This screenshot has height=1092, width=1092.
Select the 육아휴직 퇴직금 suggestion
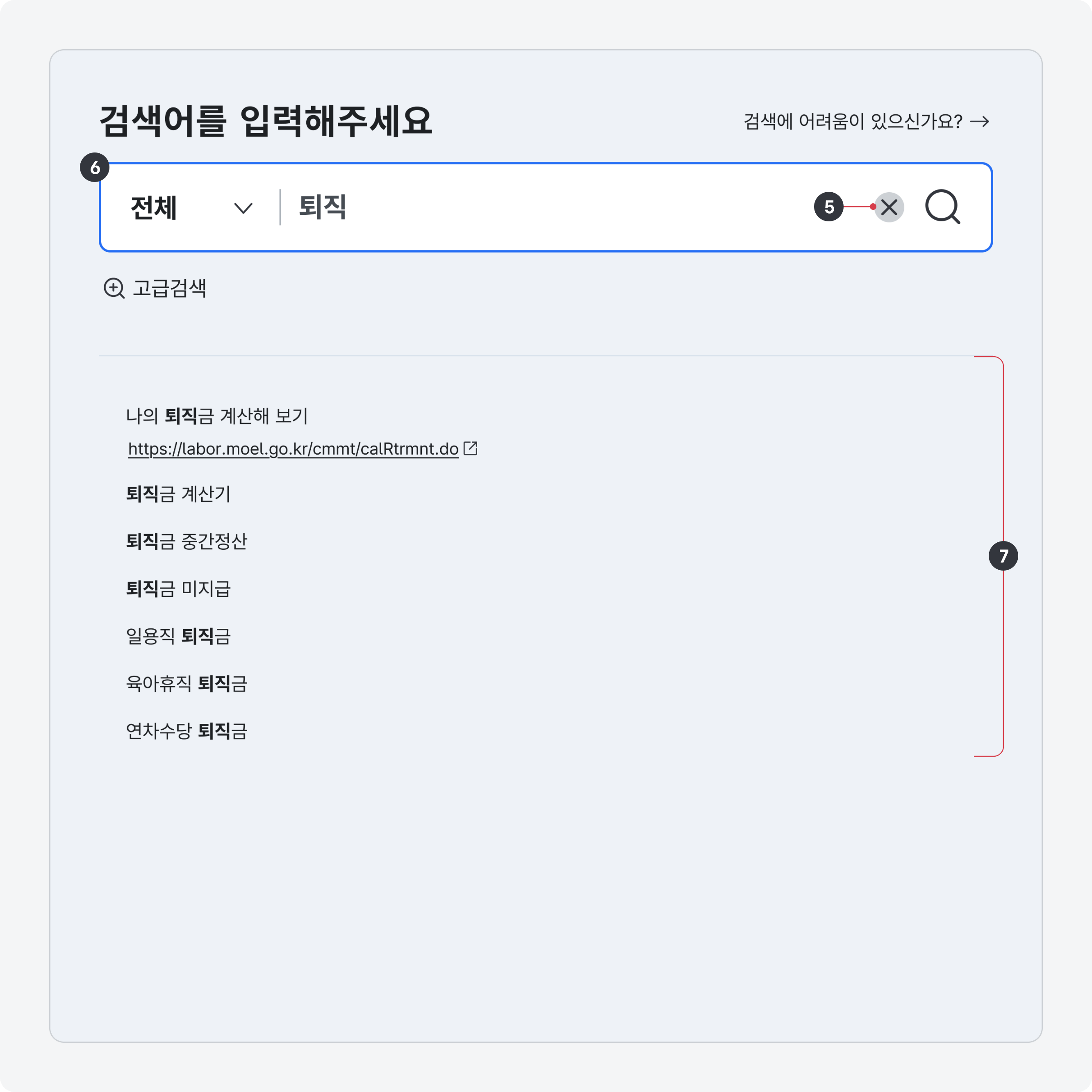[x=187, y=684]
